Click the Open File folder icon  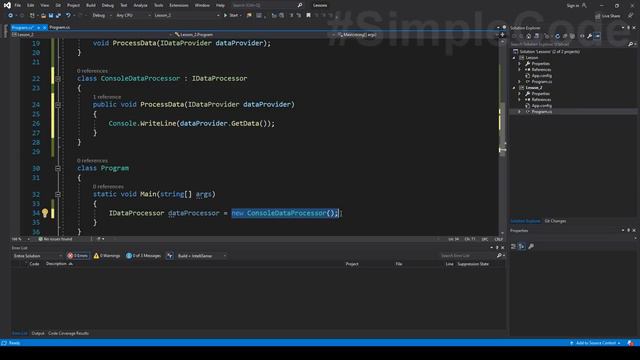43,15
